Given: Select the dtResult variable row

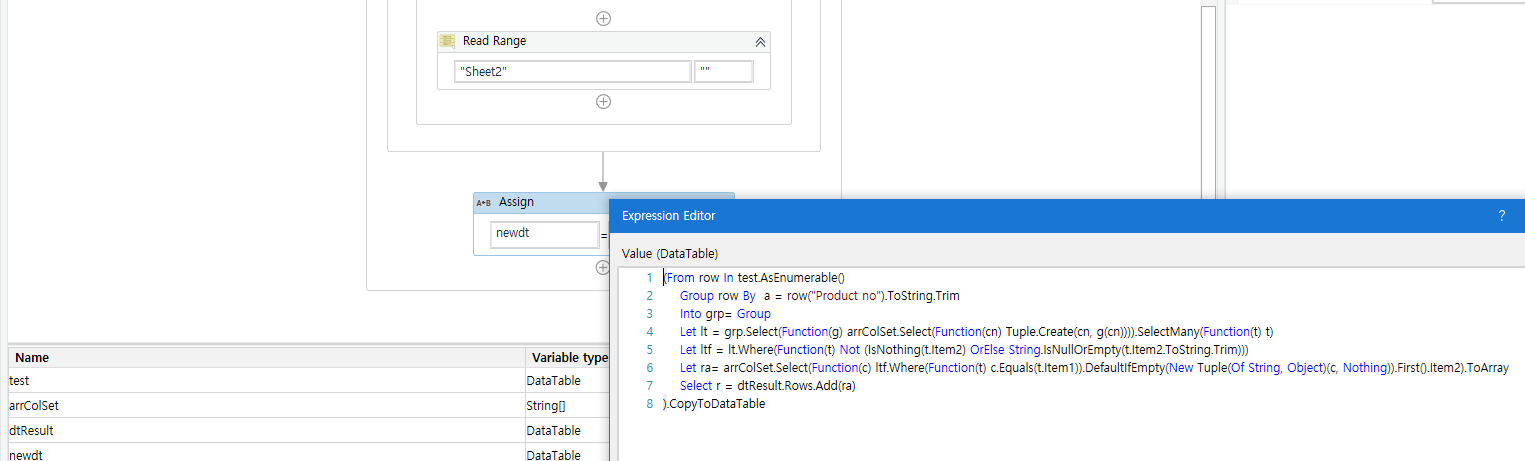Looking at the screenshot, I should [x=308, y=431].
